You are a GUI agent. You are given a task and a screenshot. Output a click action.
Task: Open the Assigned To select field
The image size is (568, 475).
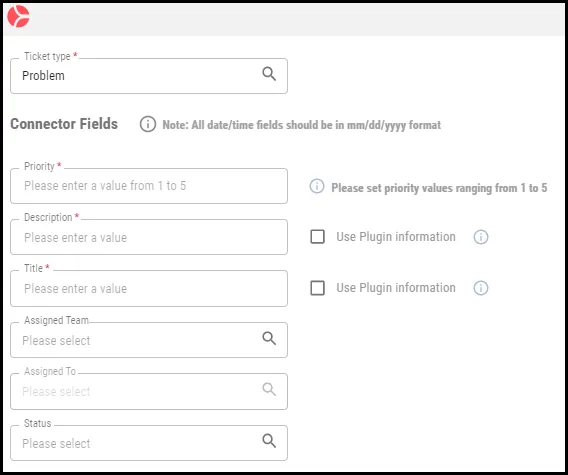pyautogui.click(x=149, y=392)
